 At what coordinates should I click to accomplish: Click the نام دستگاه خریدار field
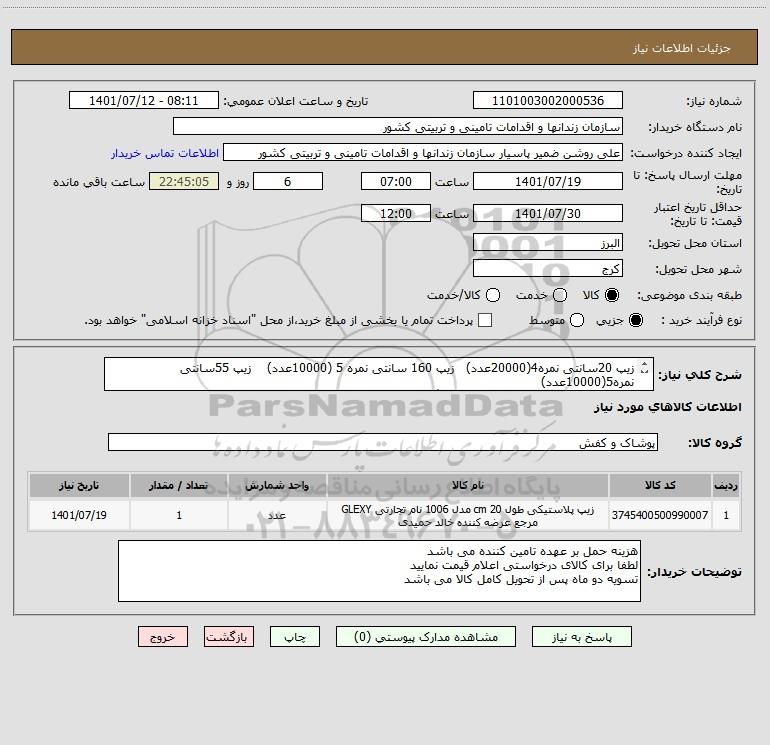(398, 126)
